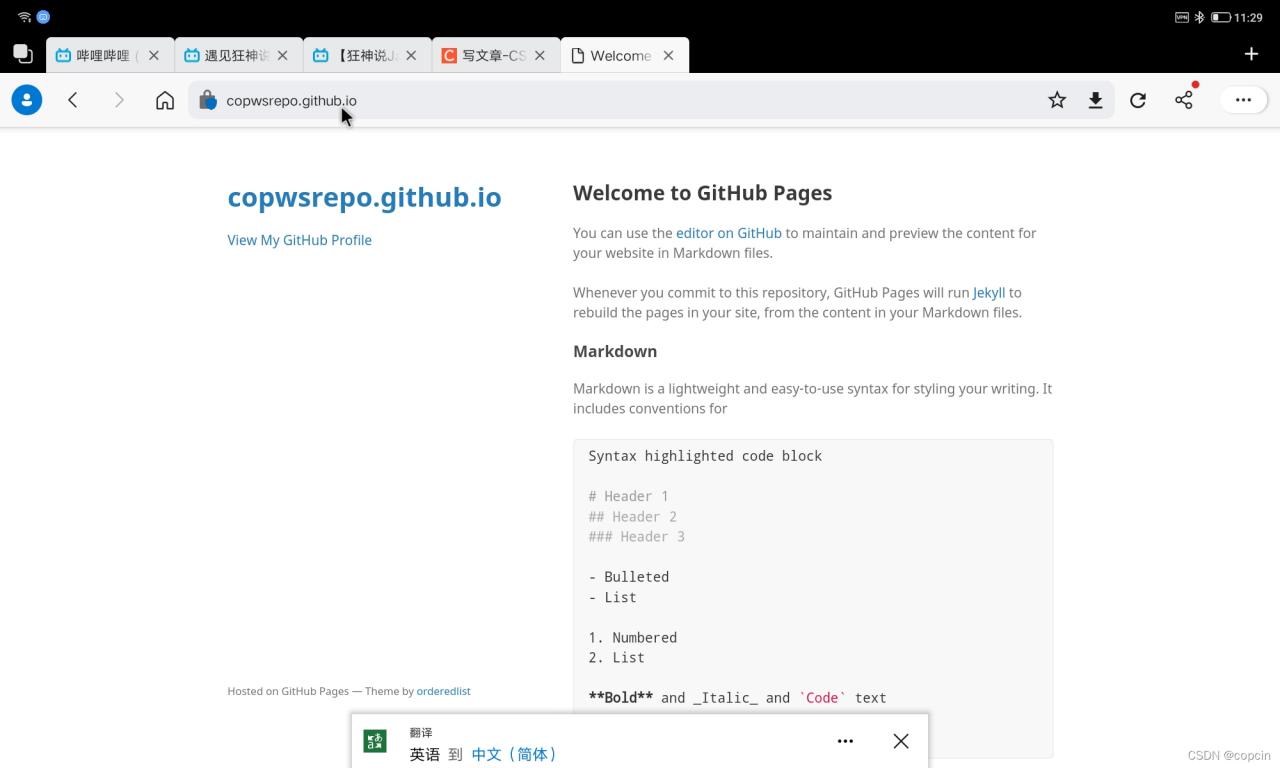Open the orderedlist theme link

443,691
